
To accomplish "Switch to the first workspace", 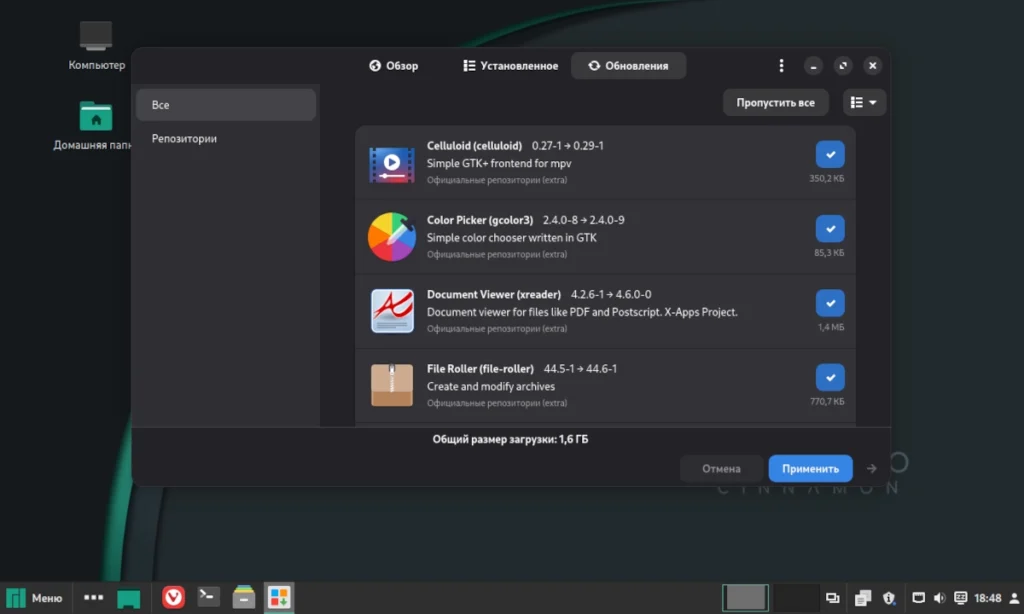I will pos(745,598).
